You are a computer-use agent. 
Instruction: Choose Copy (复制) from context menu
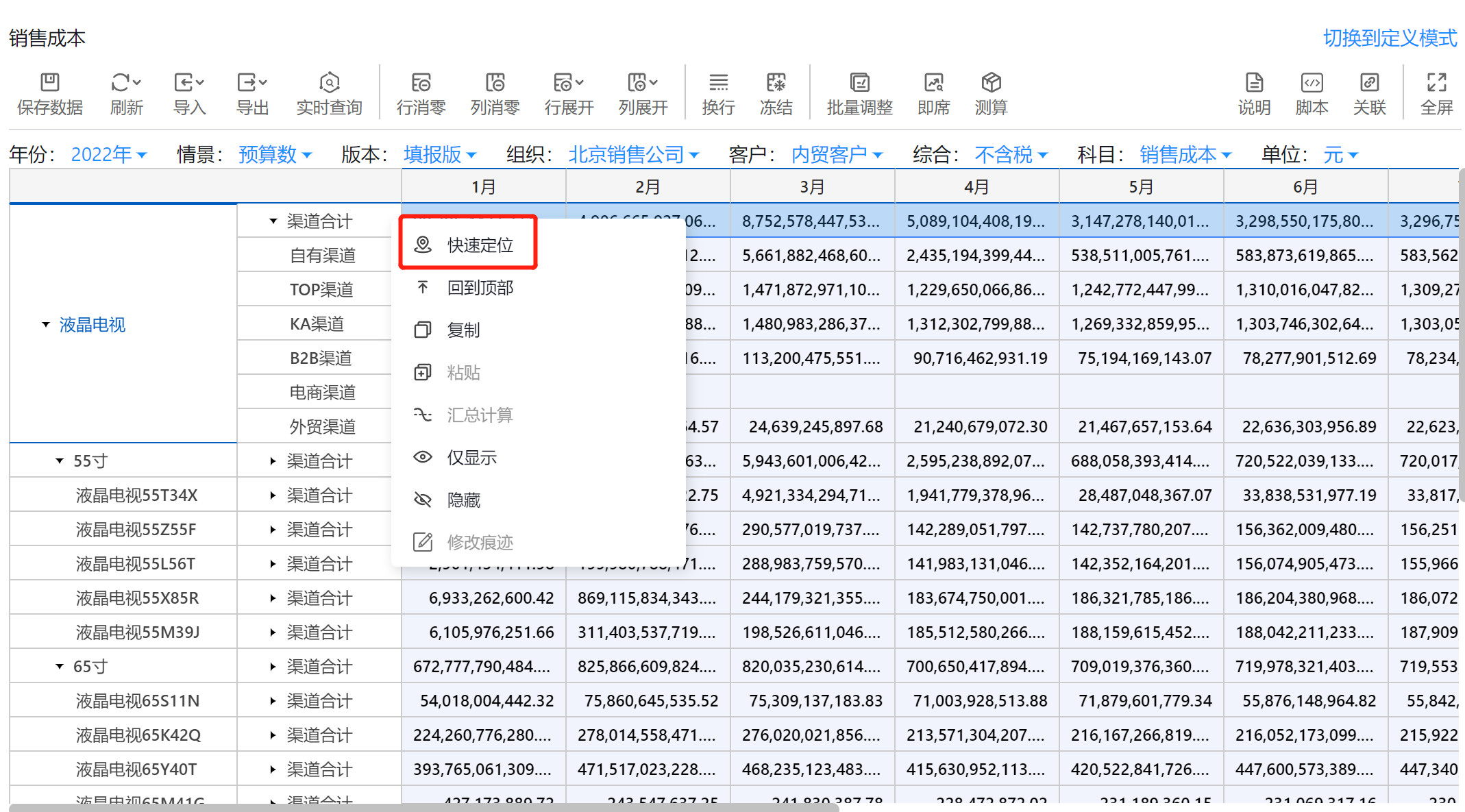point(463,330)
